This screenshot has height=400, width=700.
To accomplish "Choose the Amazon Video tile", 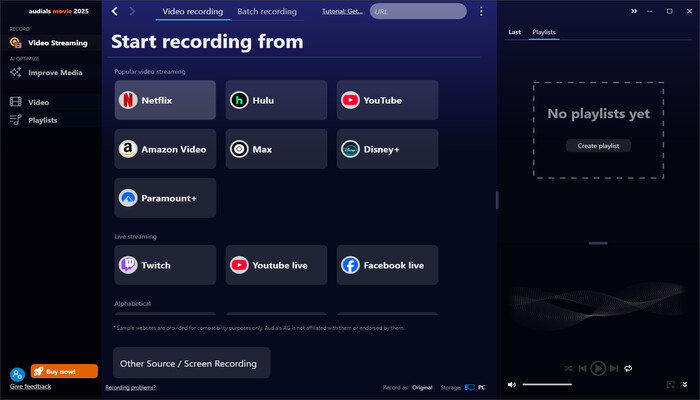I will click(165, 149).
